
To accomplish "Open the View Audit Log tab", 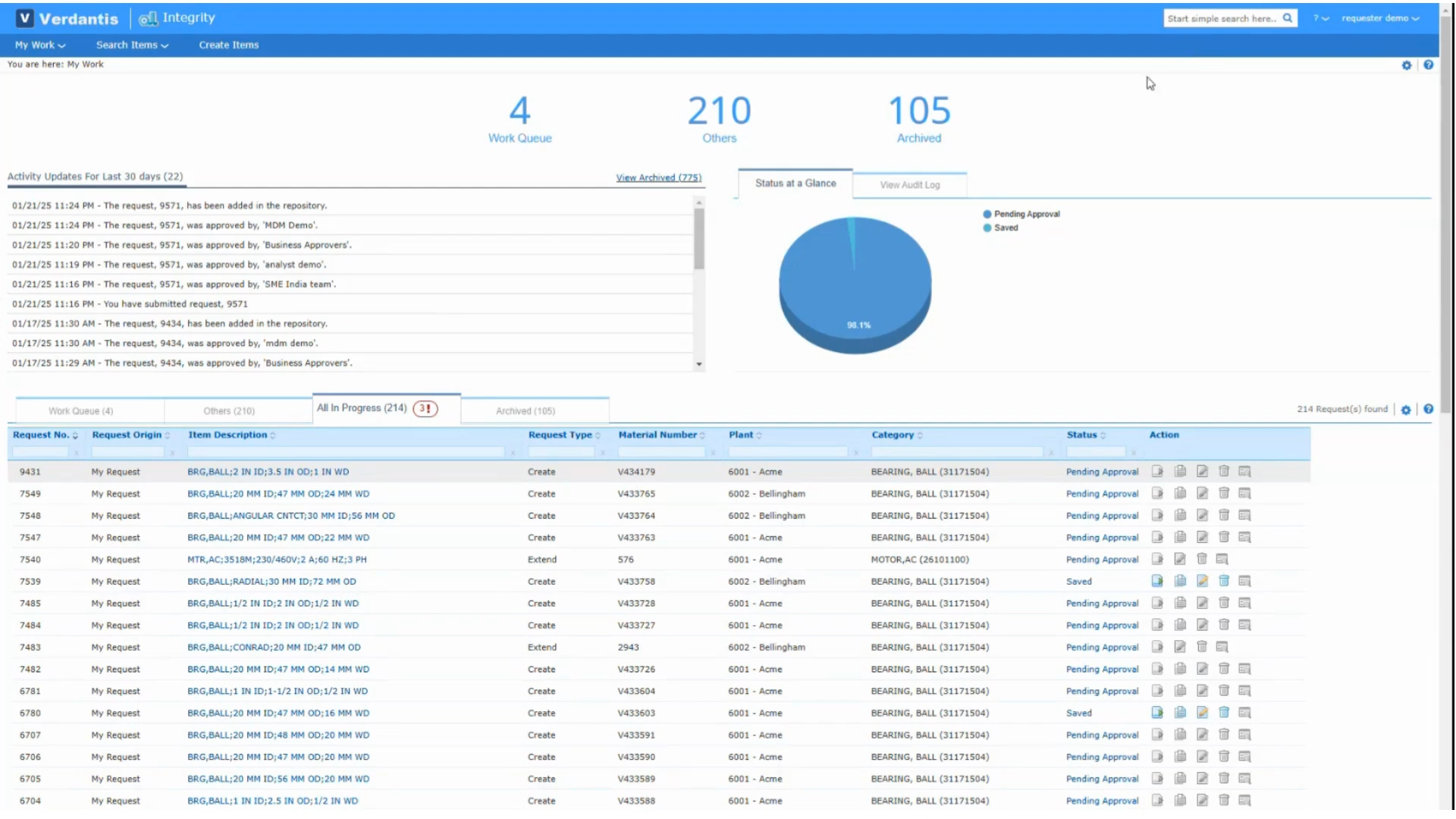I will [x=909, y=185].
